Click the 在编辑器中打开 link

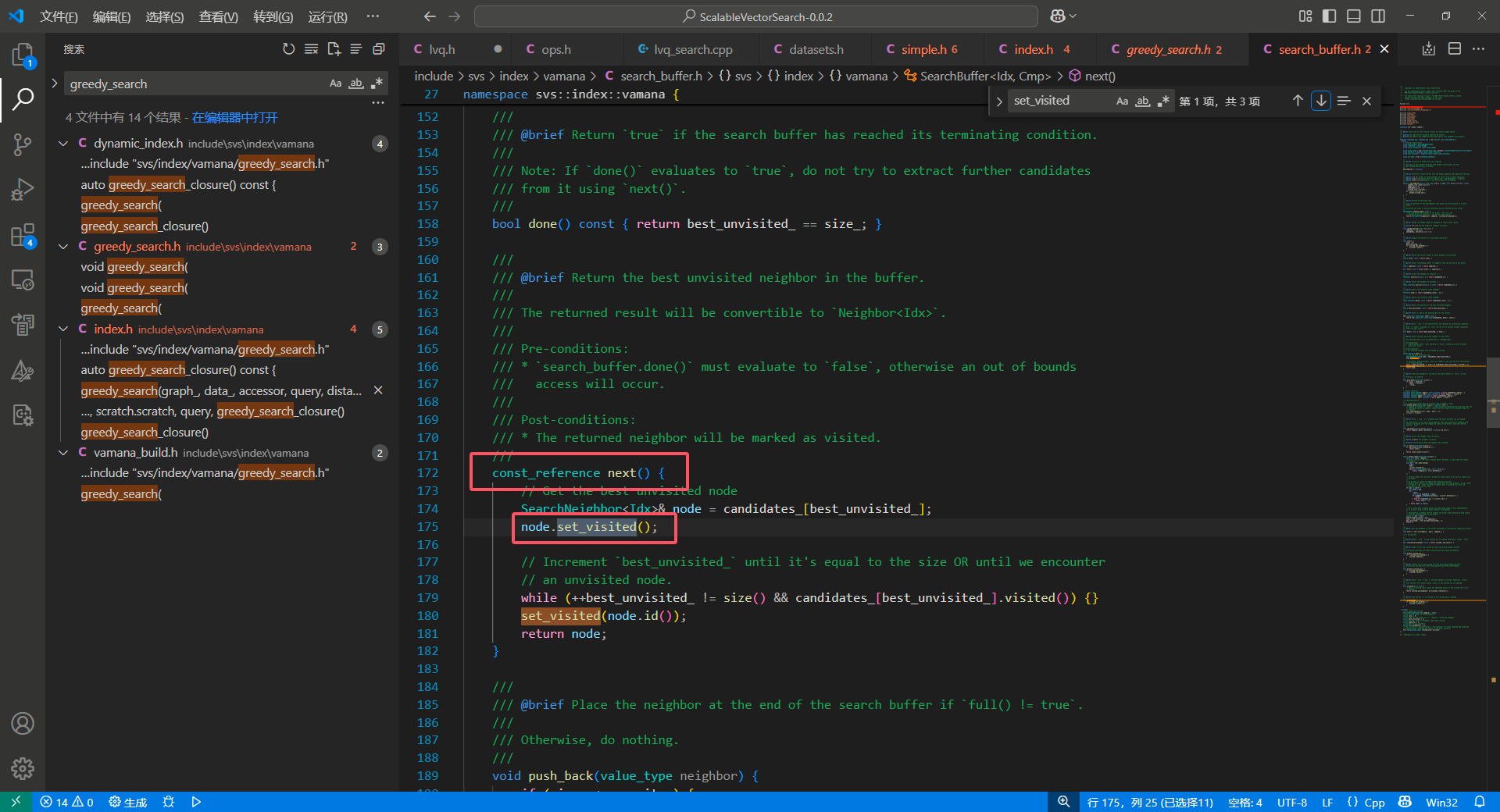234,117
